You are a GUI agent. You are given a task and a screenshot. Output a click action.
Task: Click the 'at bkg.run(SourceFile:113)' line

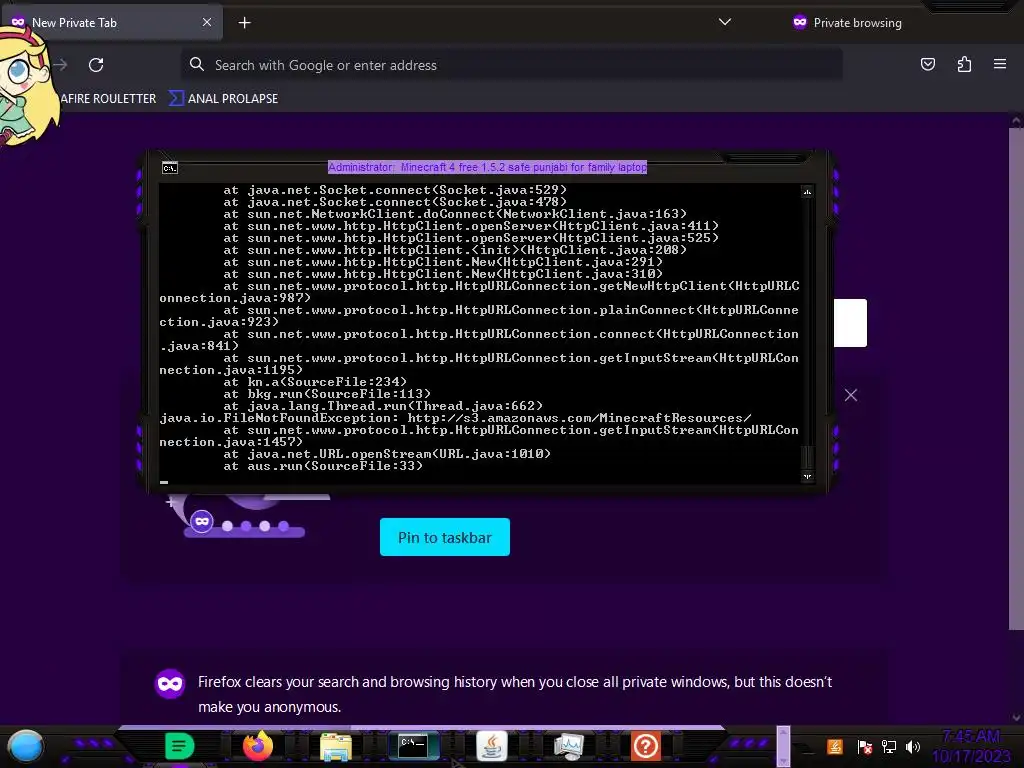tap(327, 394)
